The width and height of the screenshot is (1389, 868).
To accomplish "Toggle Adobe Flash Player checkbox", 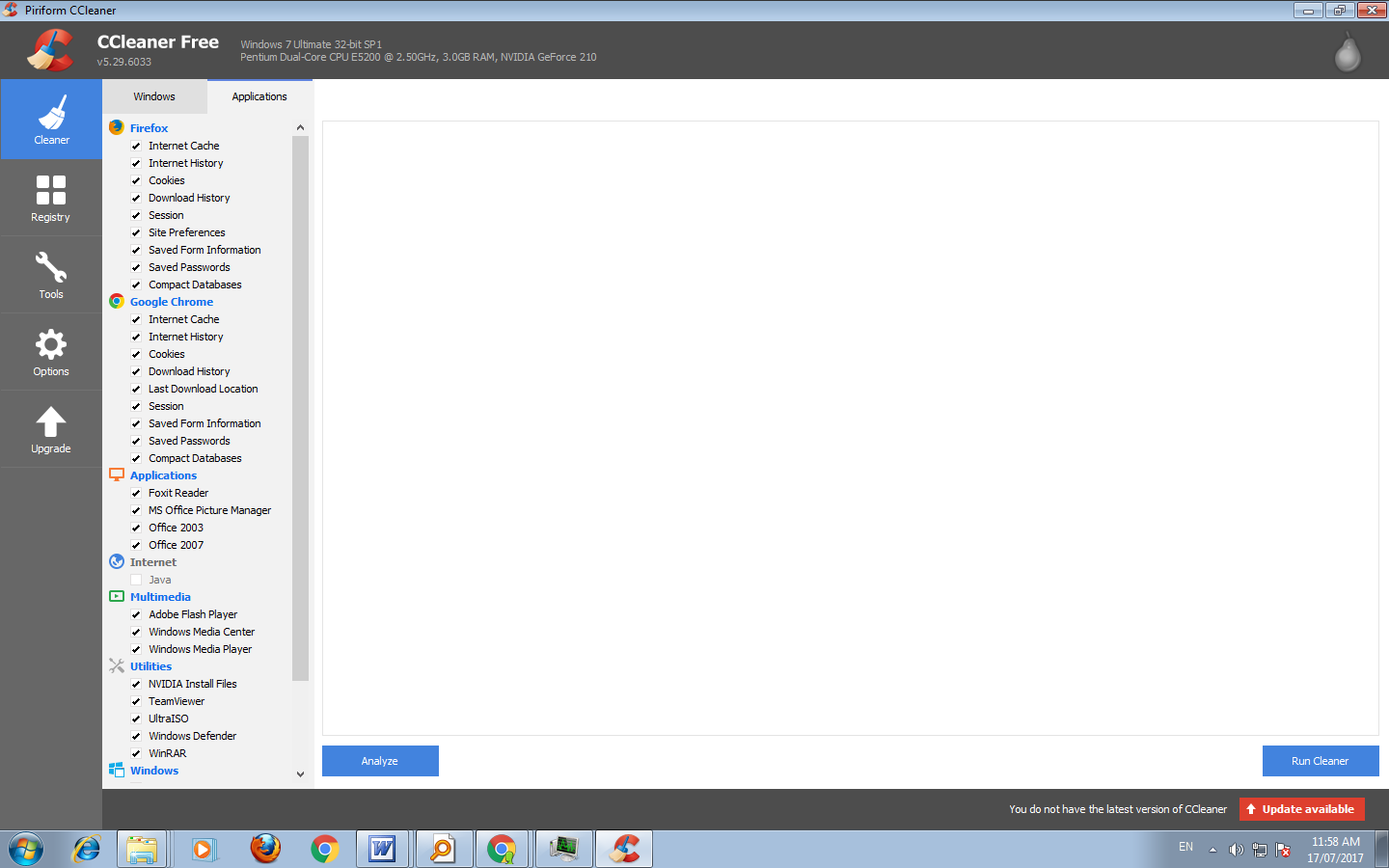I will [x=136, y=614].
